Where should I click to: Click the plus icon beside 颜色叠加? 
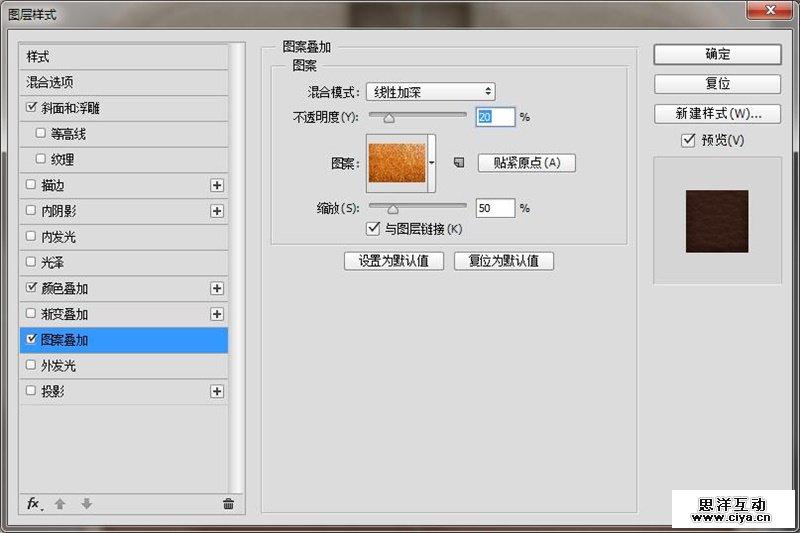[x=217, y=288]
